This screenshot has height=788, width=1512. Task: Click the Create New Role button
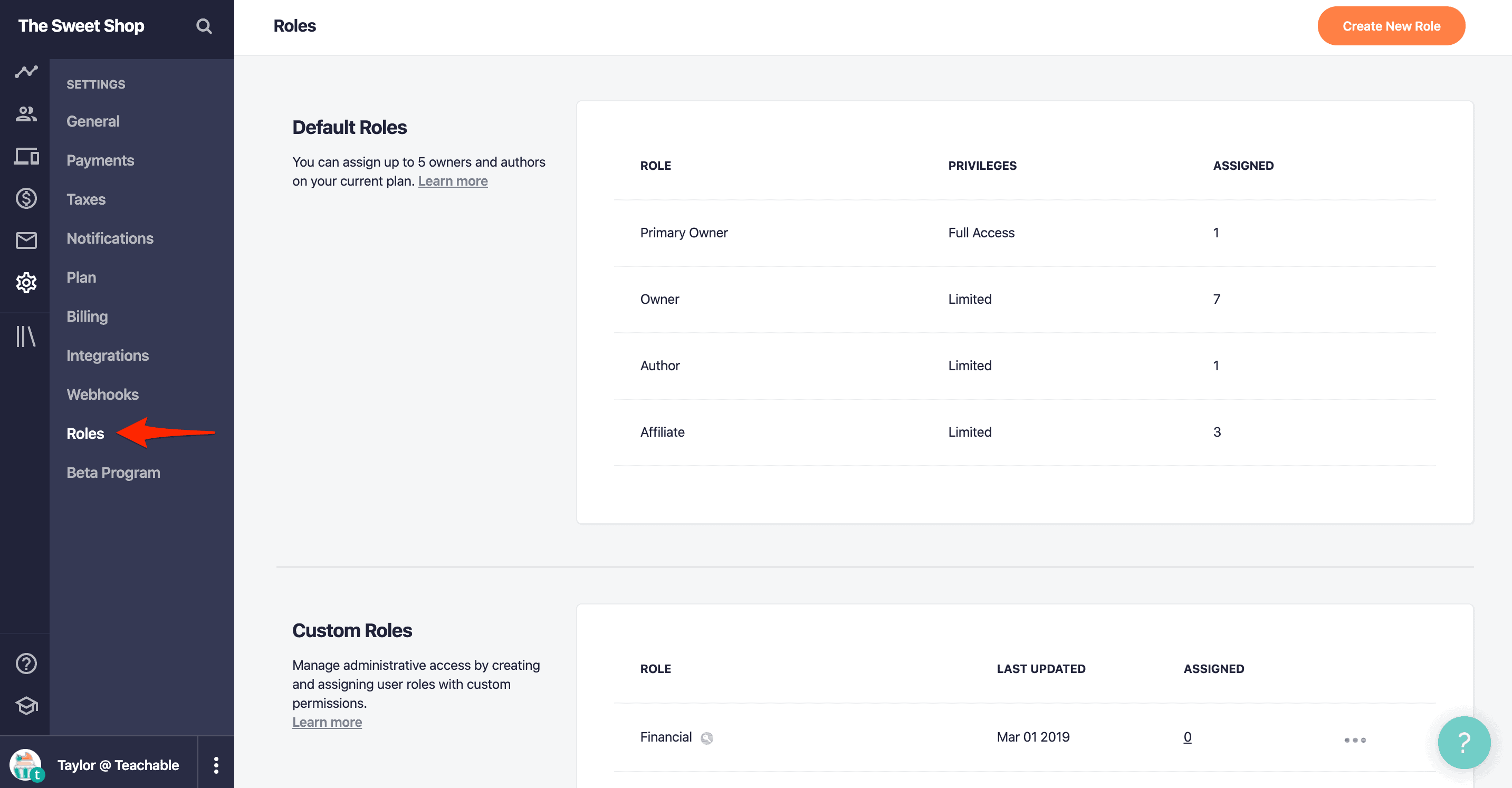(1392, 26)
